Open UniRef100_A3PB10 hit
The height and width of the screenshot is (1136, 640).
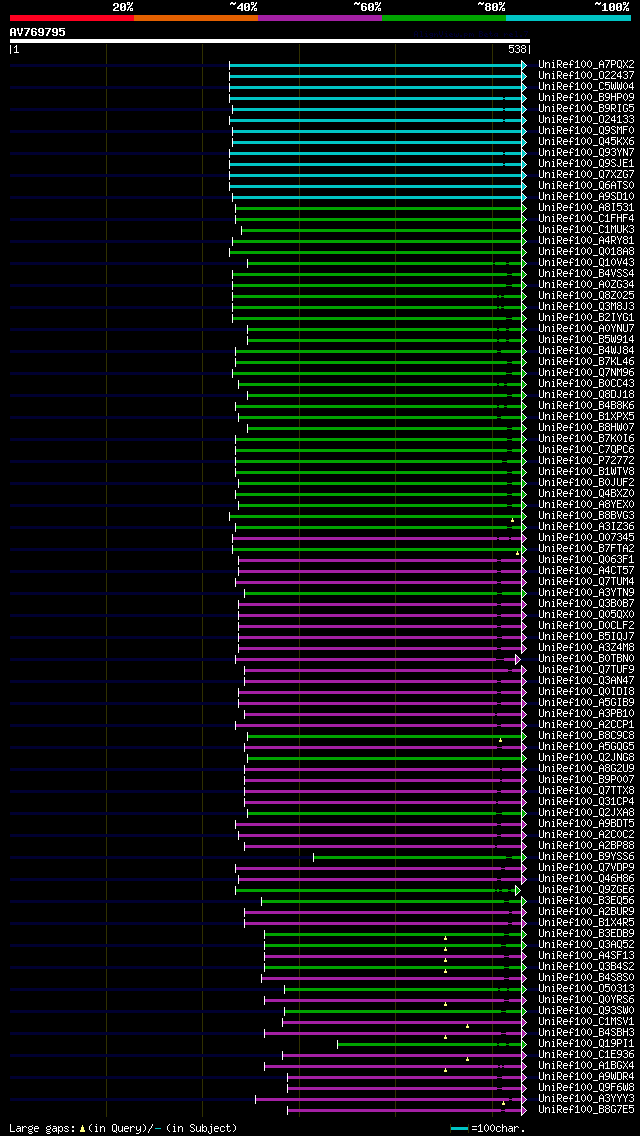click(x=586, y=714)
